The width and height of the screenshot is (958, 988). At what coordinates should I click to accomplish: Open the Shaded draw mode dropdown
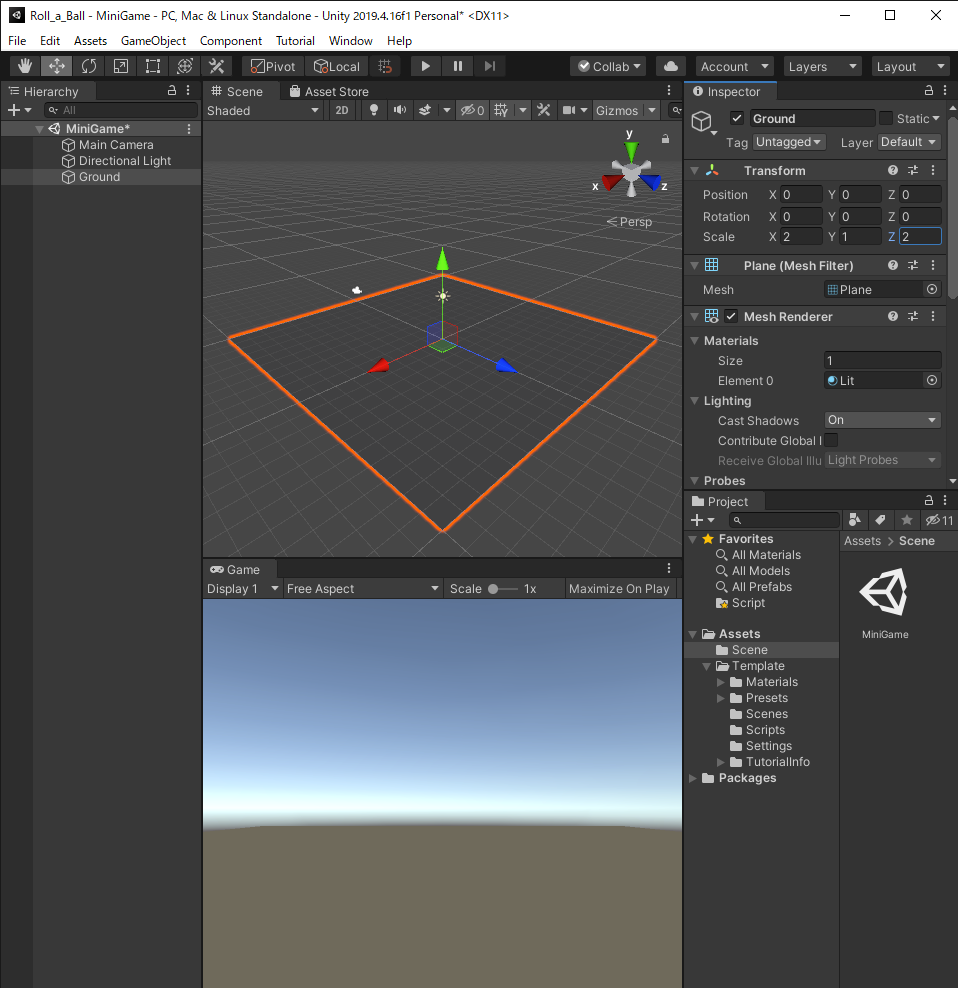click(x=262, y=110)
